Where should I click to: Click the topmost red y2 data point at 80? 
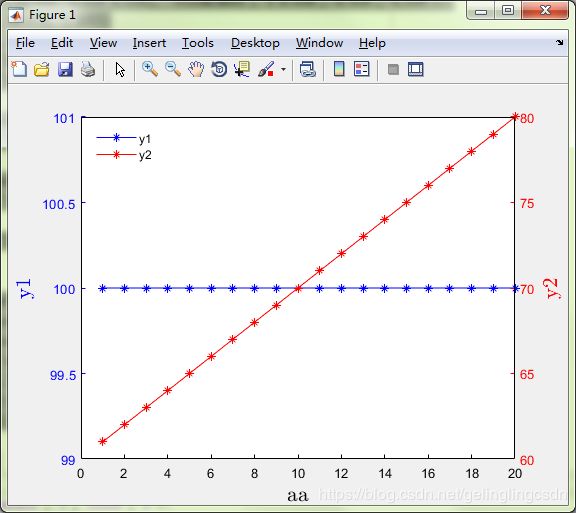515,117
